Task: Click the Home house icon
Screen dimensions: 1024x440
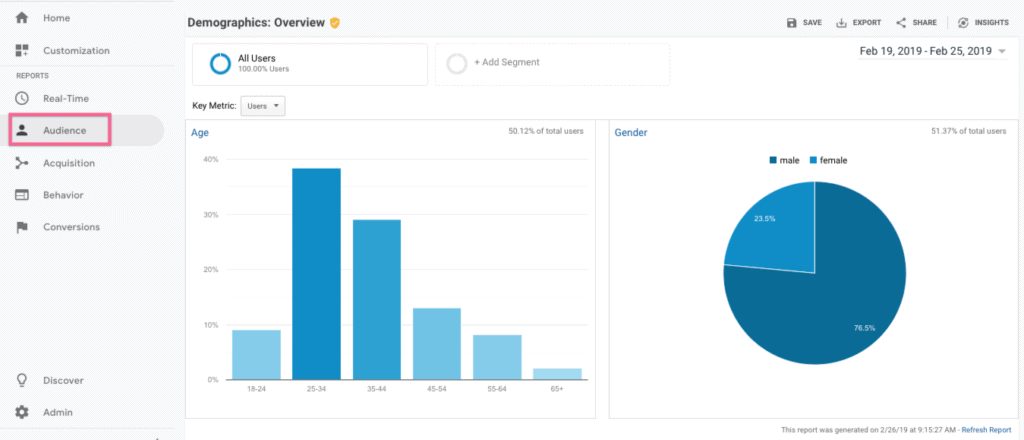Action: (22, 18)
